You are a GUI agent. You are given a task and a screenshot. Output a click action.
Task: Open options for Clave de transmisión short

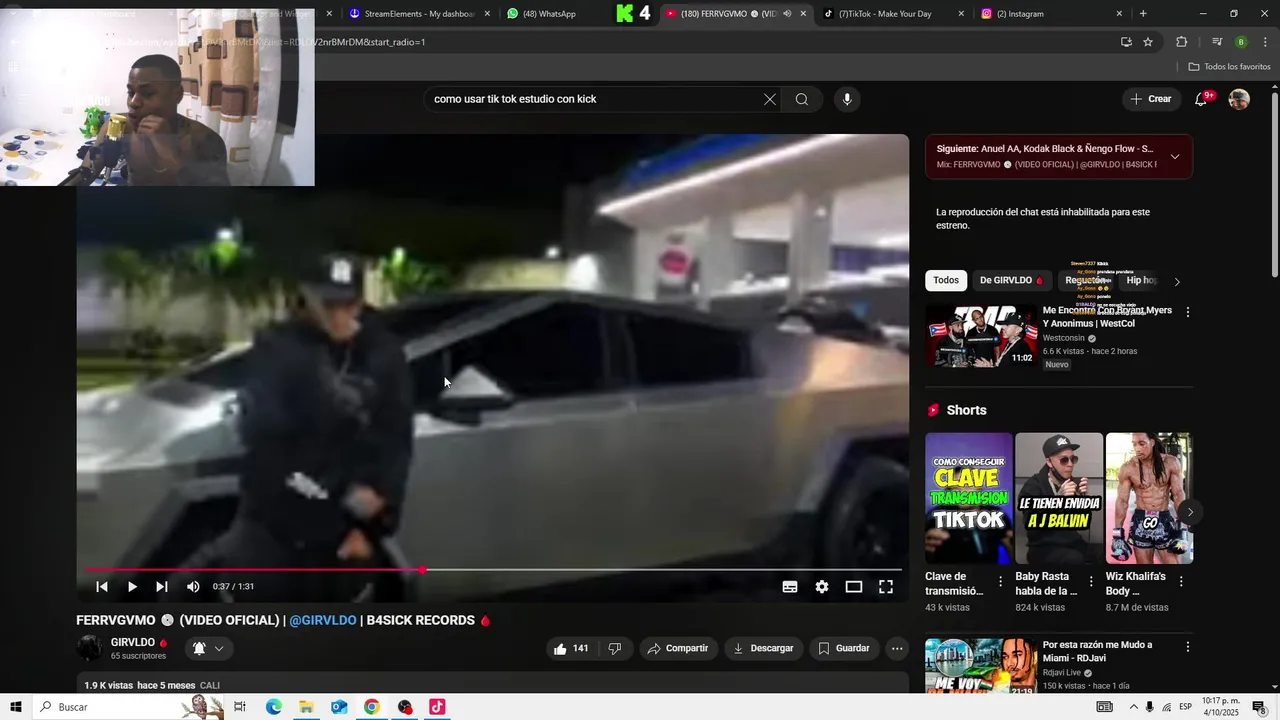click(1000, 581)
